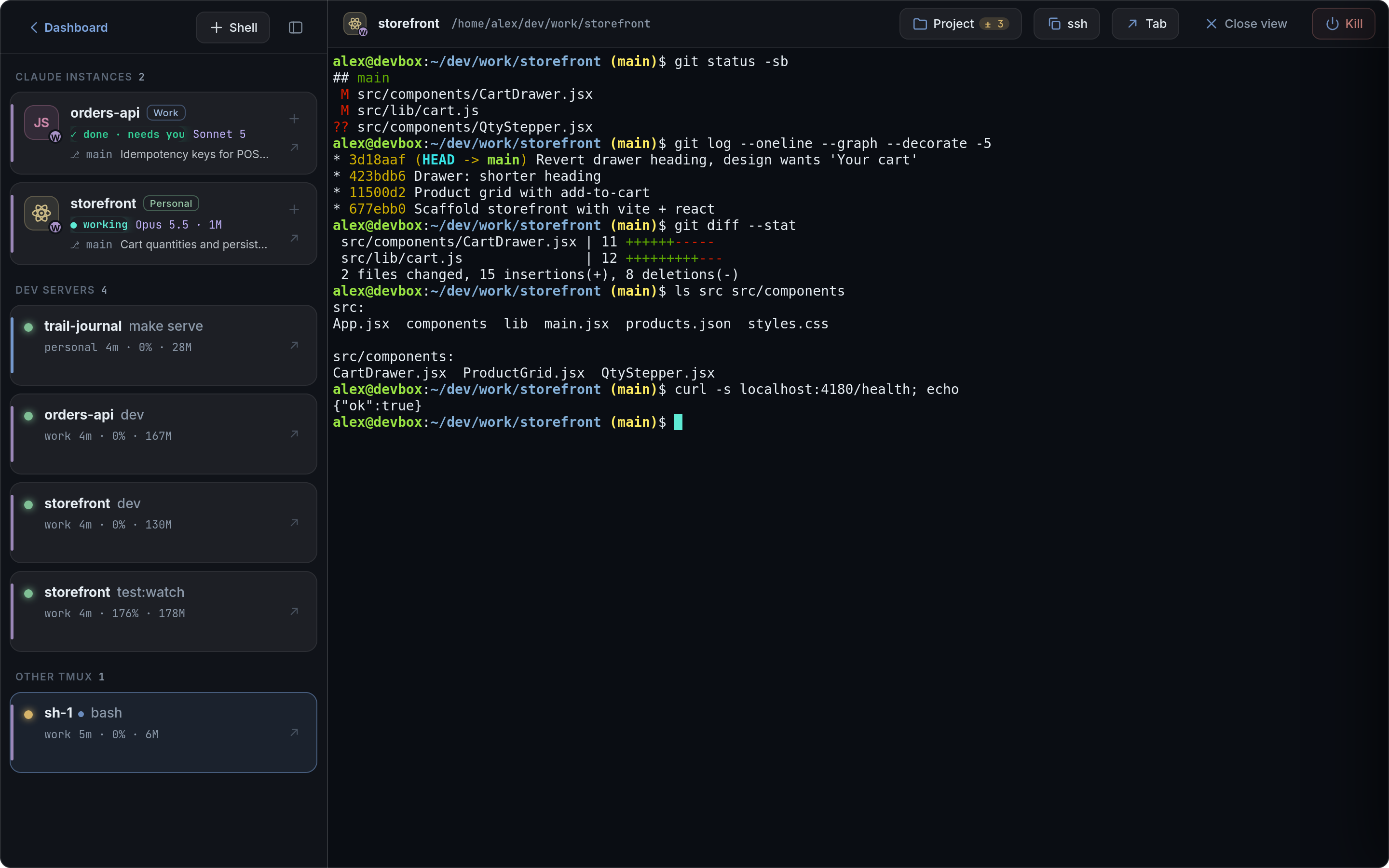Click the JS avatar on orders-api card
This screenshot has width=1389, height=868.
tap(41, 122)
